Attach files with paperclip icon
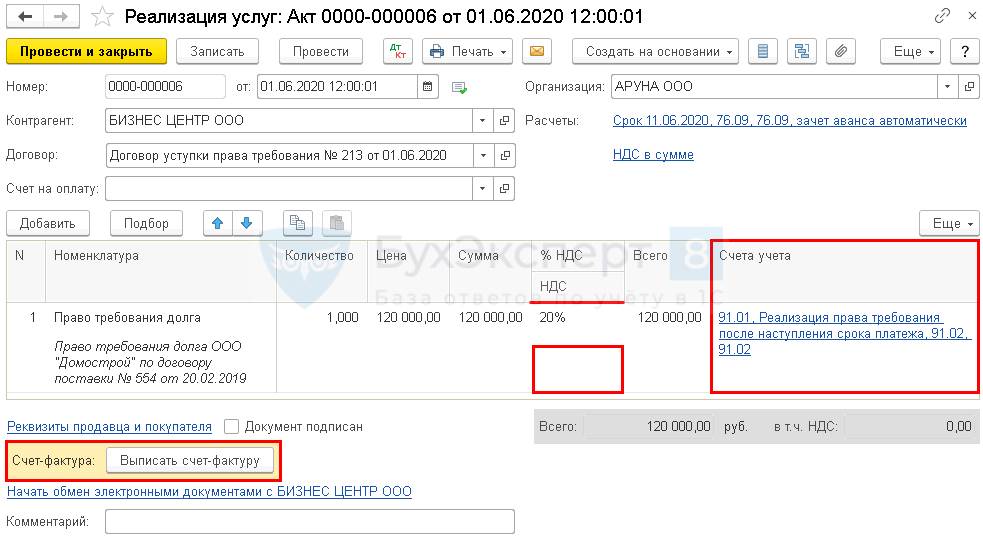983x536 pixels. tap(841, 51)
